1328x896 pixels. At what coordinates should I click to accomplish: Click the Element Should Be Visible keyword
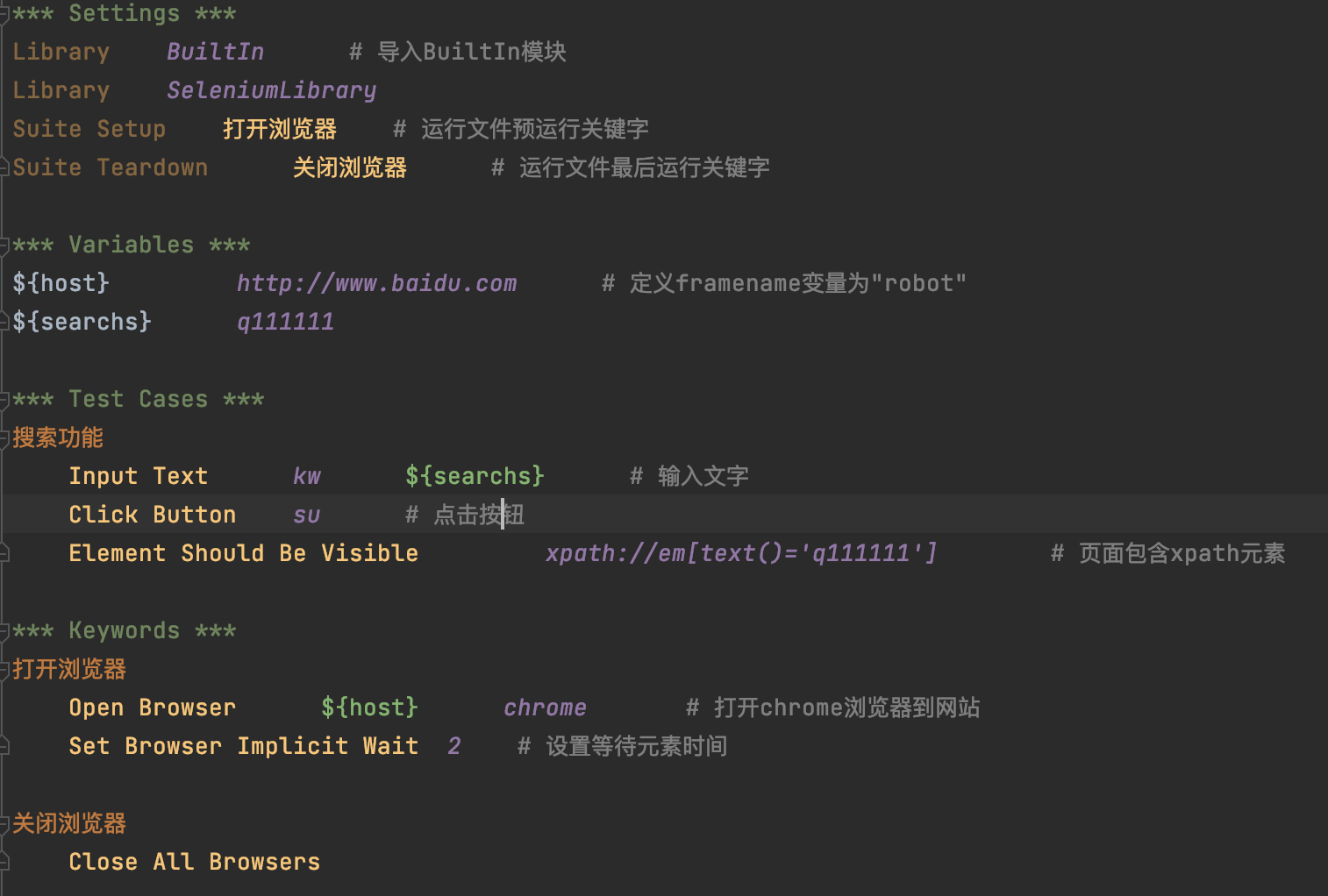click(244, 553)
